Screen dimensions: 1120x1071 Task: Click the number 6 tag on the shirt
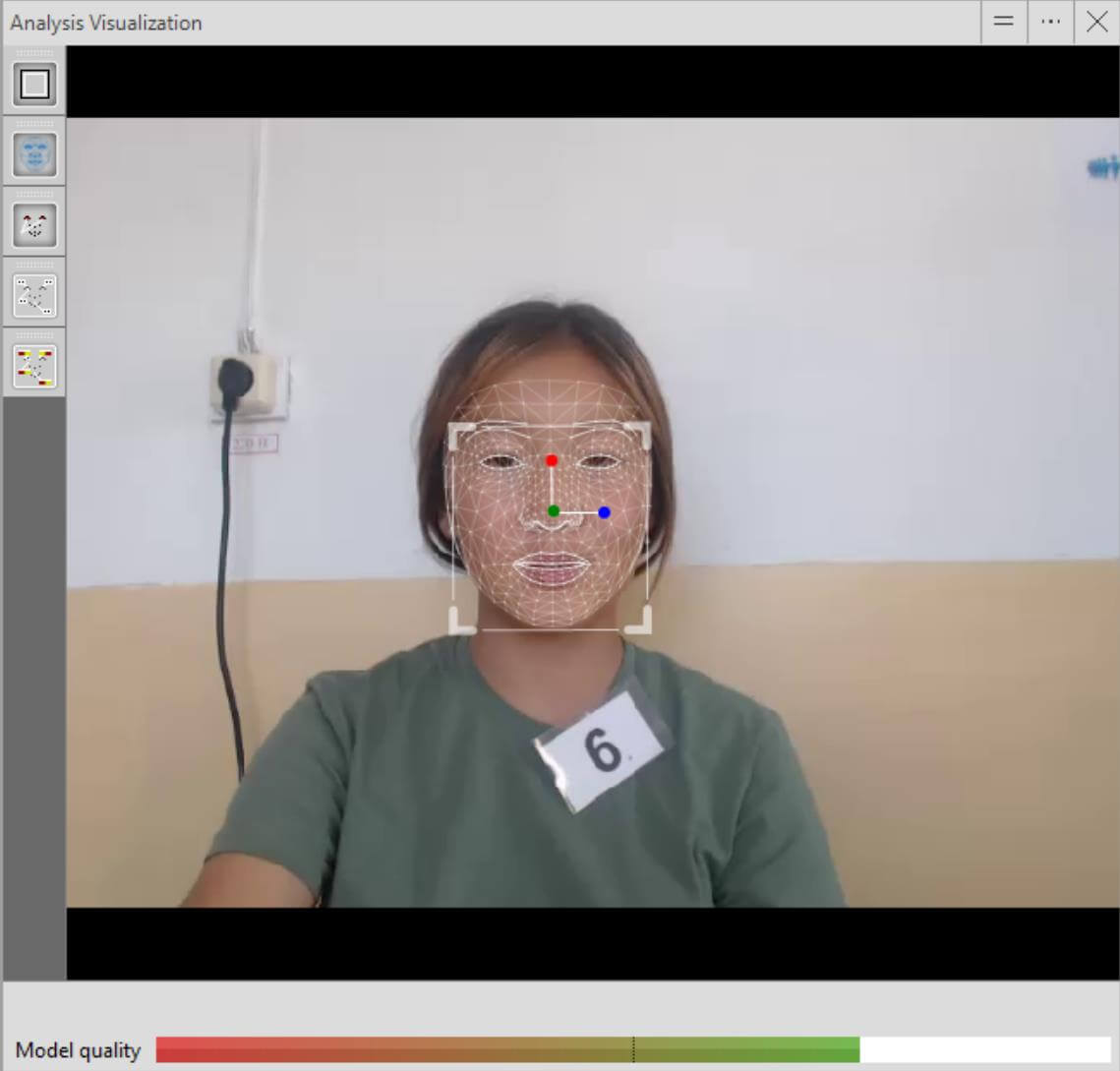pyautogui.click(x=602, y=751)
